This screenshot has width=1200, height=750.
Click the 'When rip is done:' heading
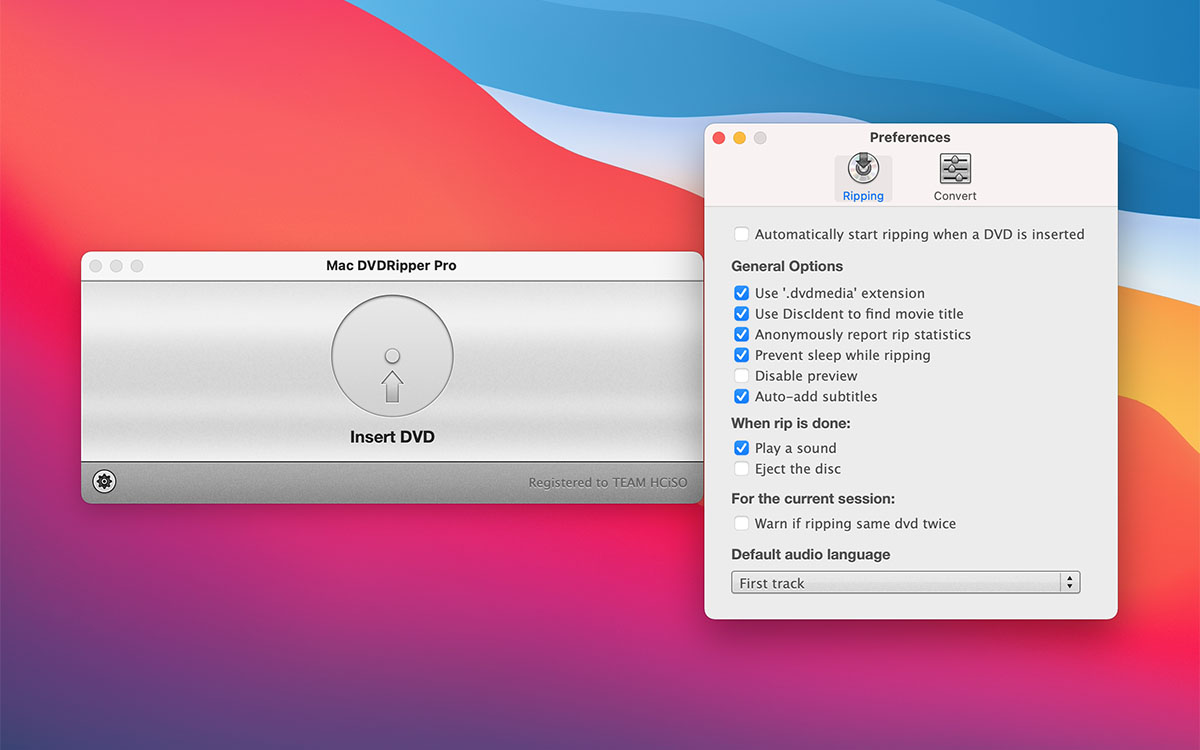pos(791,423)
